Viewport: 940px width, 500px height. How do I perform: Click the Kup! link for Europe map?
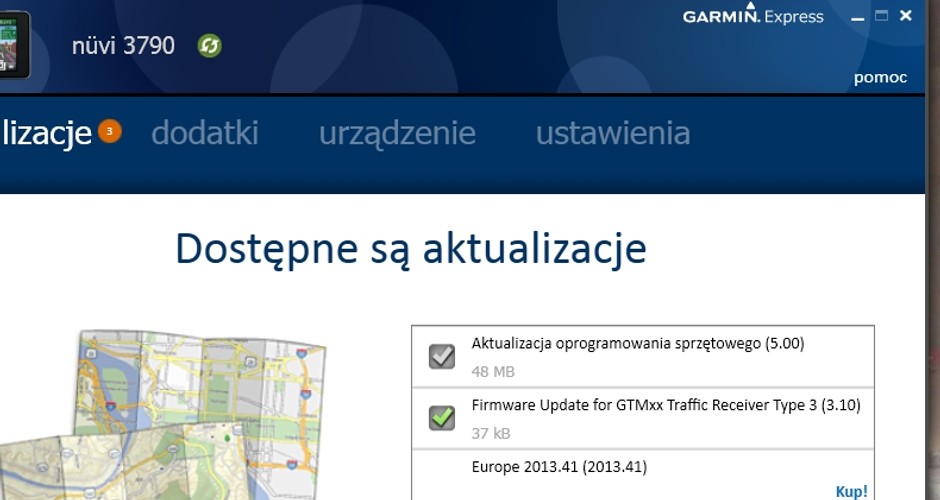pos(851,492)
